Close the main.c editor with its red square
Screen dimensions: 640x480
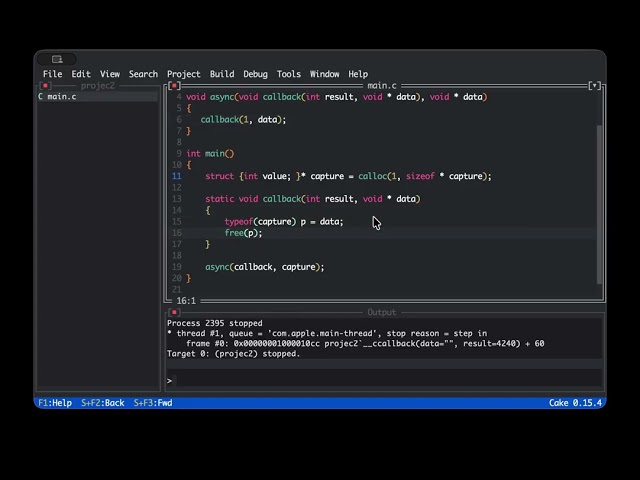[x=174, y=86]
